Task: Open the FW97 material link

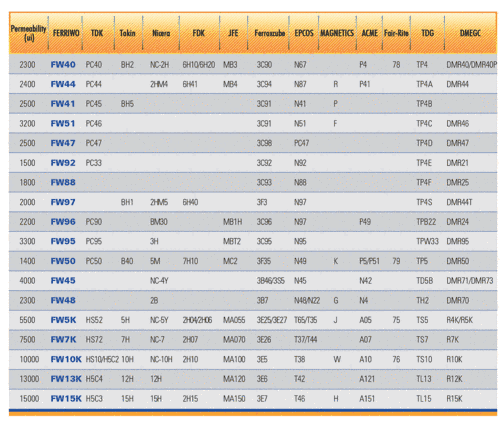Action: tap(63, 202)
